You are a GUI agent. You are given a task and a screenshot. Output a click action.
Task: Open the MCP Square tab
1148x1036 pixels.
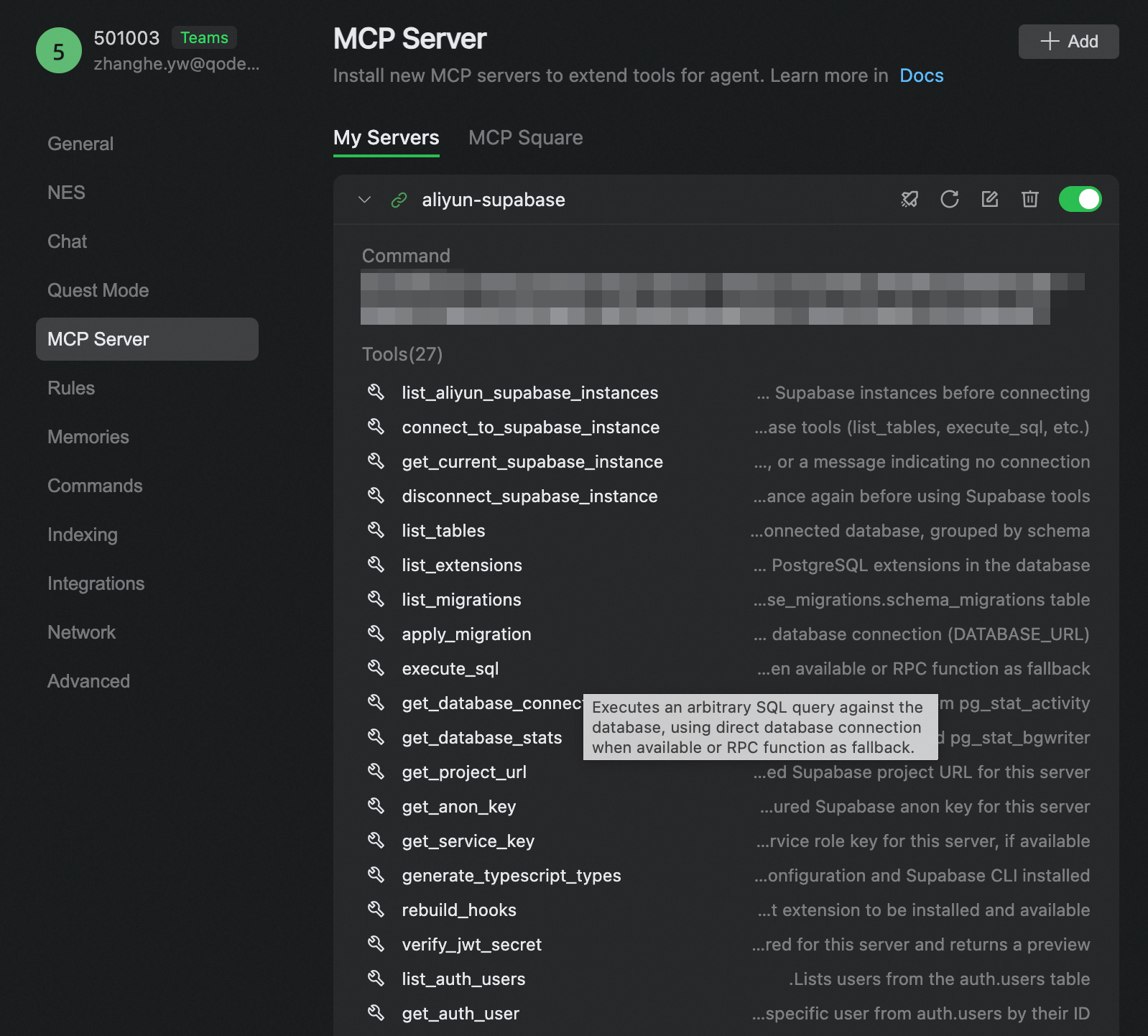point(526,137)
